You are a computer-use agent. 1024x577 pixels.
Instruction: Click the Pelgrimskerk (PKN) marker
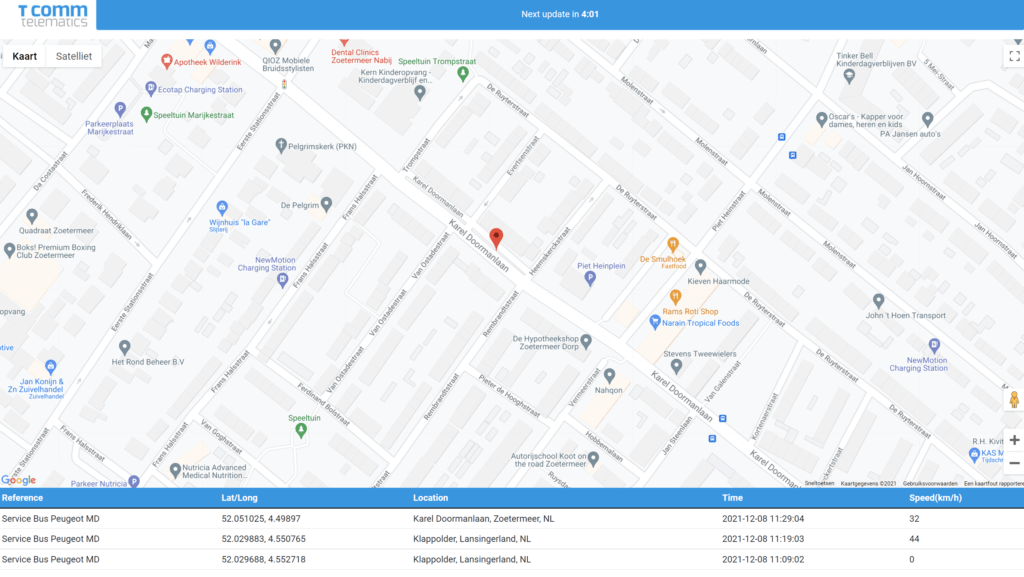[281, 146]
